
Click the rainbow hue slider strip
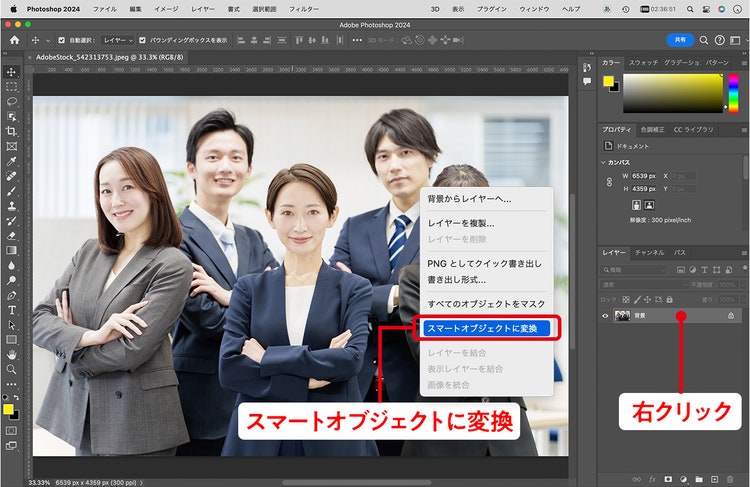coord(733,93)
